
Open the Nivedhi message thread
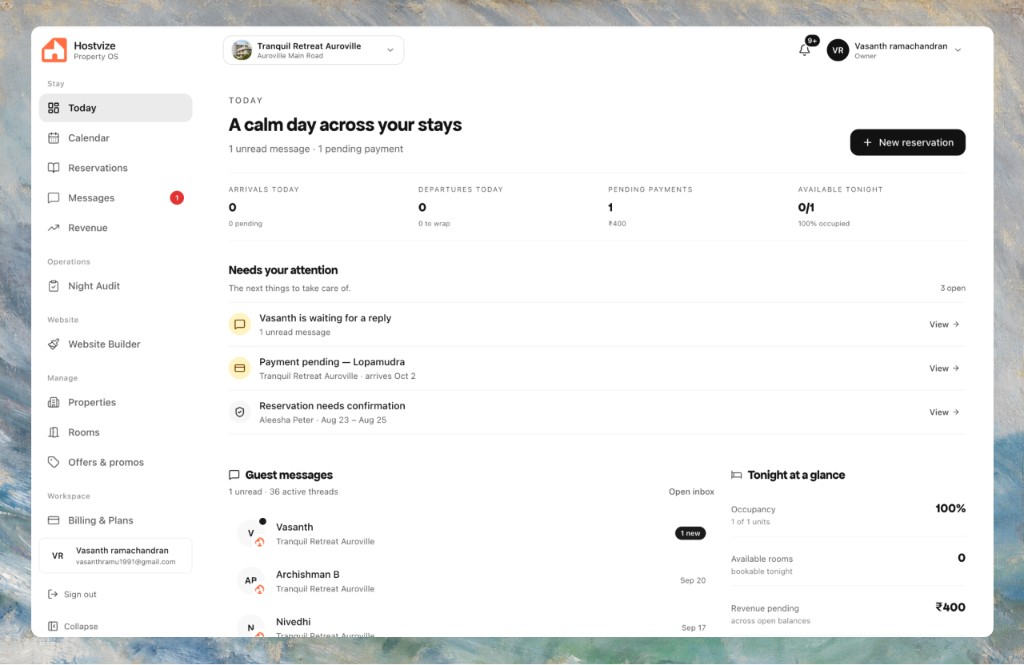[472, 625]
